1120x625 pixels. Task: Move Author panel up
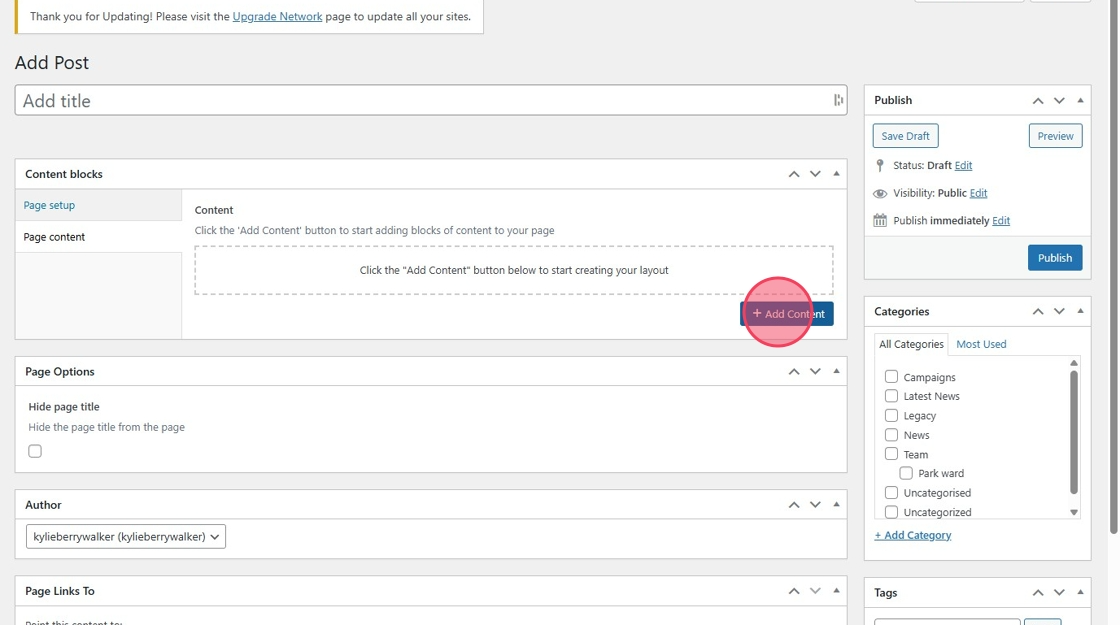pyautogui.click(x=794, y=505)
